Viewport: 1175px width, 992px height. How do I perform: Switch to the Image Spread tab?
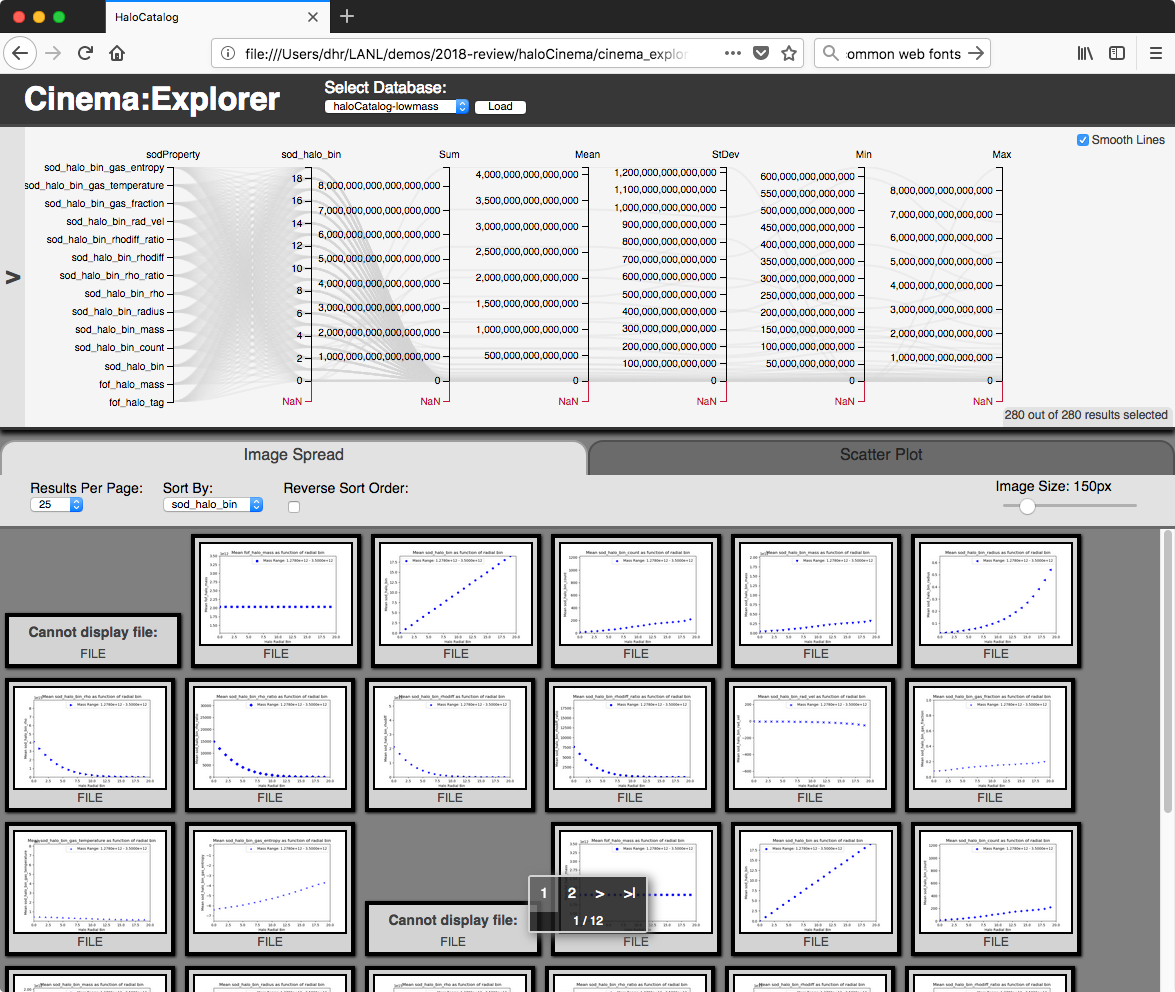pos(293,455)
